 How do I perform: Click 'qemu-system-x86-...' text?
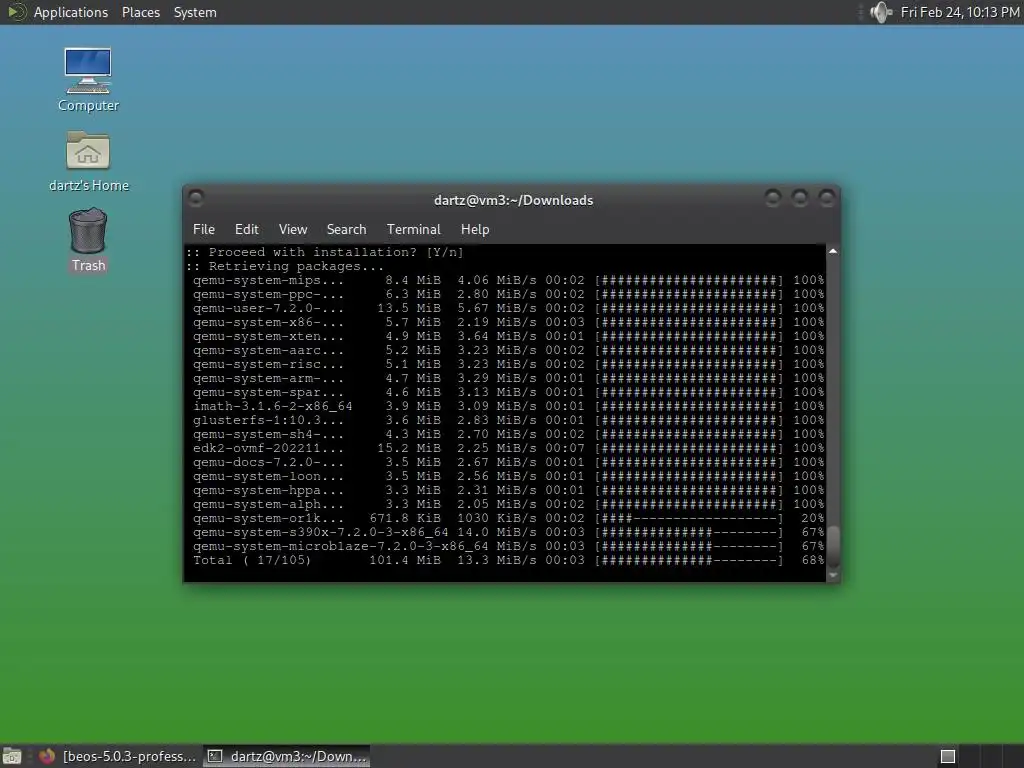(268, 323)
